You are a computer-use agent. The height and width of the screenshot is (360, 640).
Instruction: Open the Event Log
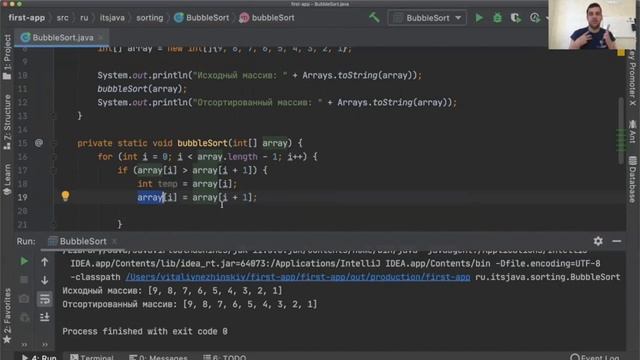(595, 357)
